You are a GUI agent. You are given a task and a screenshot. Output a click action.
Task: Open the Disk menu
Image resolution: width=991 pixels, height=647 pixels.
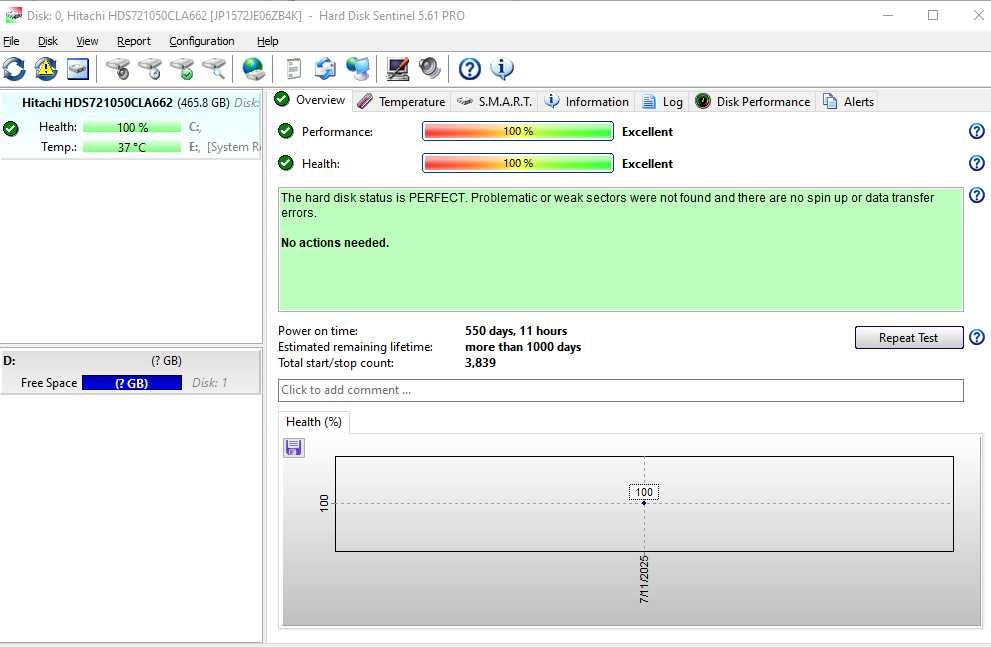coord(47,41)
